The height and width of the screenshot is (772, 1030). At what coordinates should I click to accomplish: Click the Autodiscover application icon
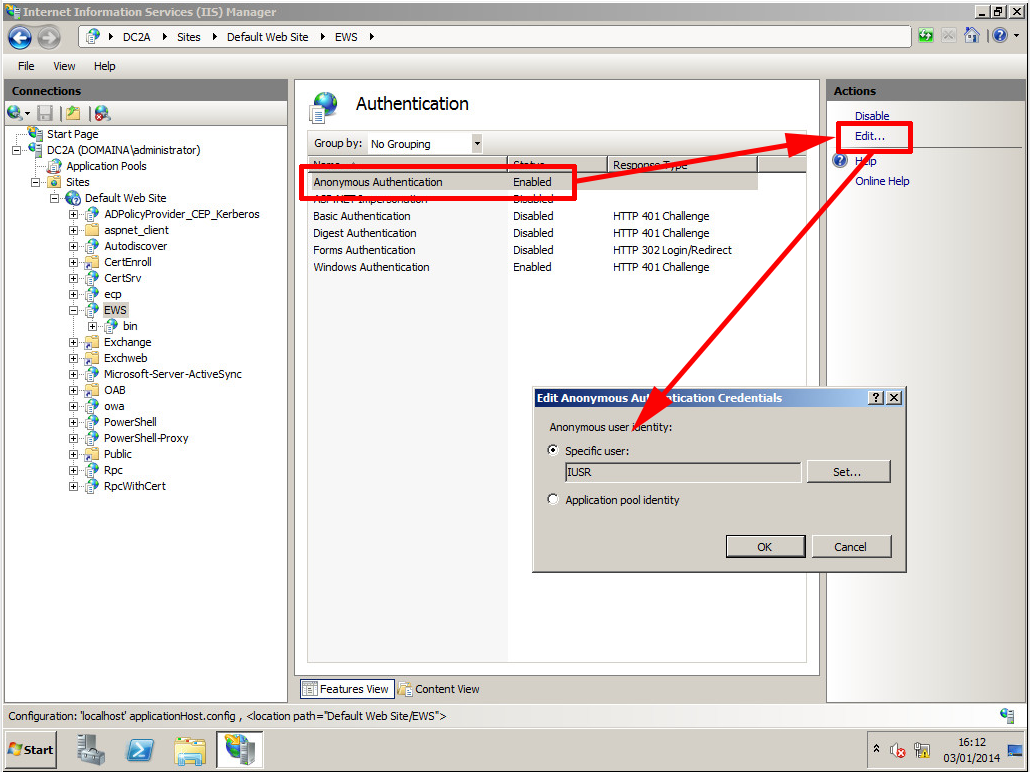click(x=93, y=246)
